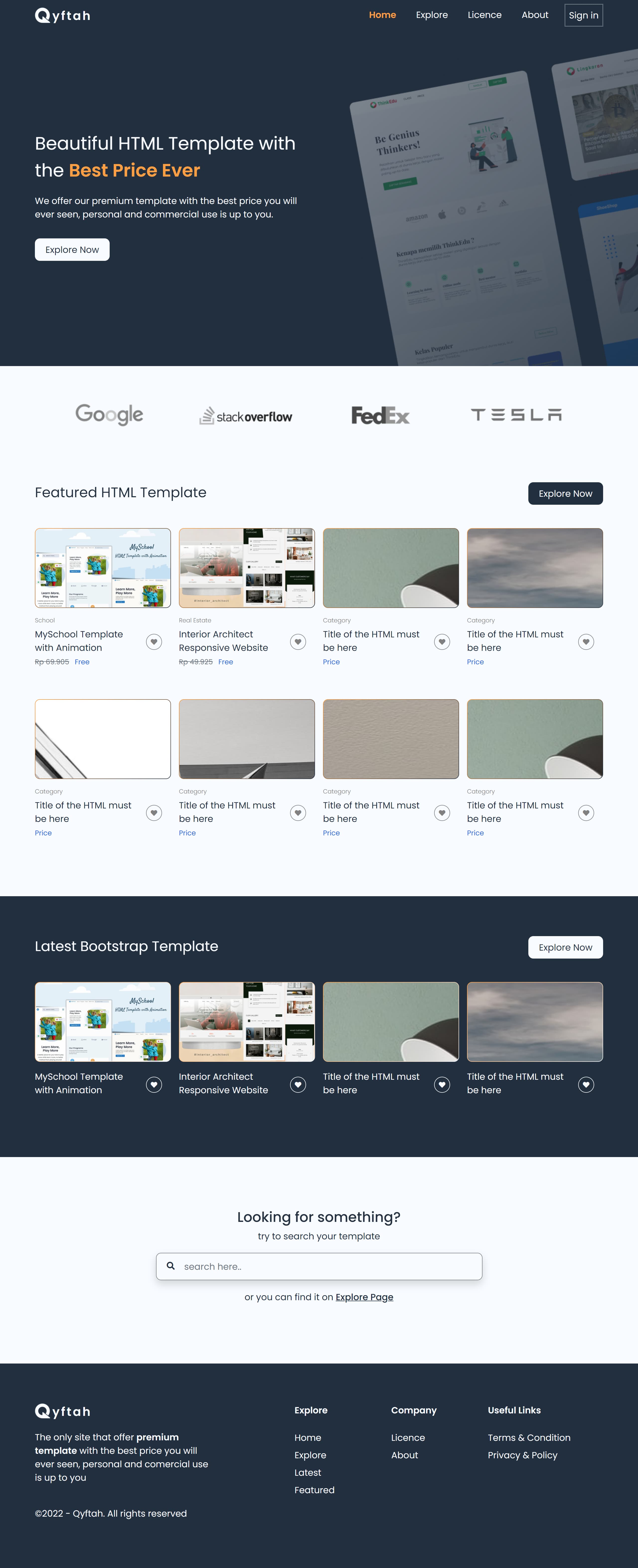Open footer Featured link
This screenshot has height=1568, width=638.
(x=315, y=1490)
